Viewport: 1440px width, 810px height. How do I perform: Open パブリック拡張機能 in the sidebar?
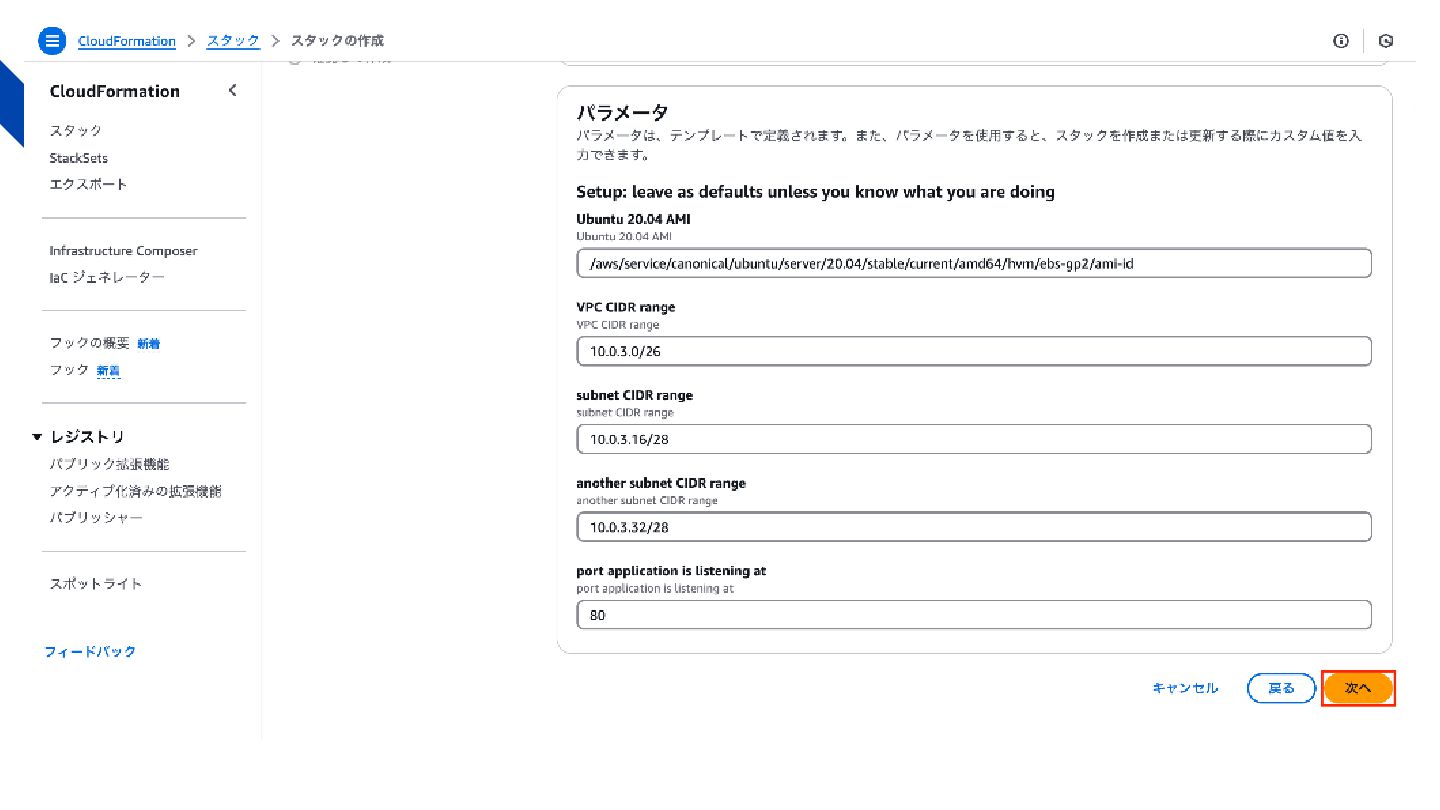click(109, 464)
